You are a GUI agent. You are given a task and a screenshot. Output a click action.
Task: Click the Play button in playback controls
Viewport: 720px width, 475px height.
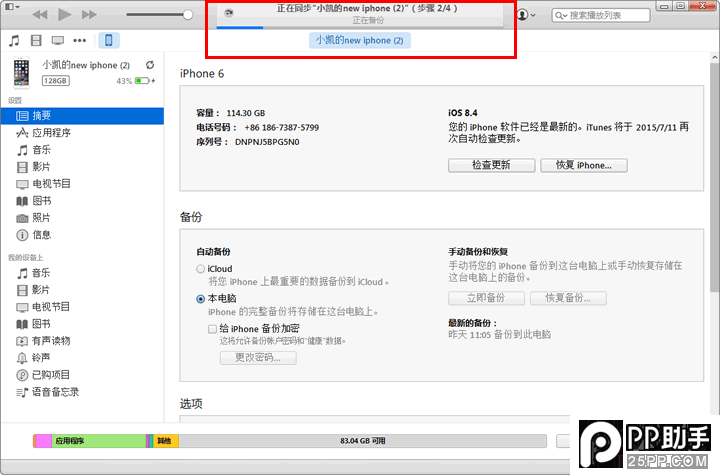65,15
